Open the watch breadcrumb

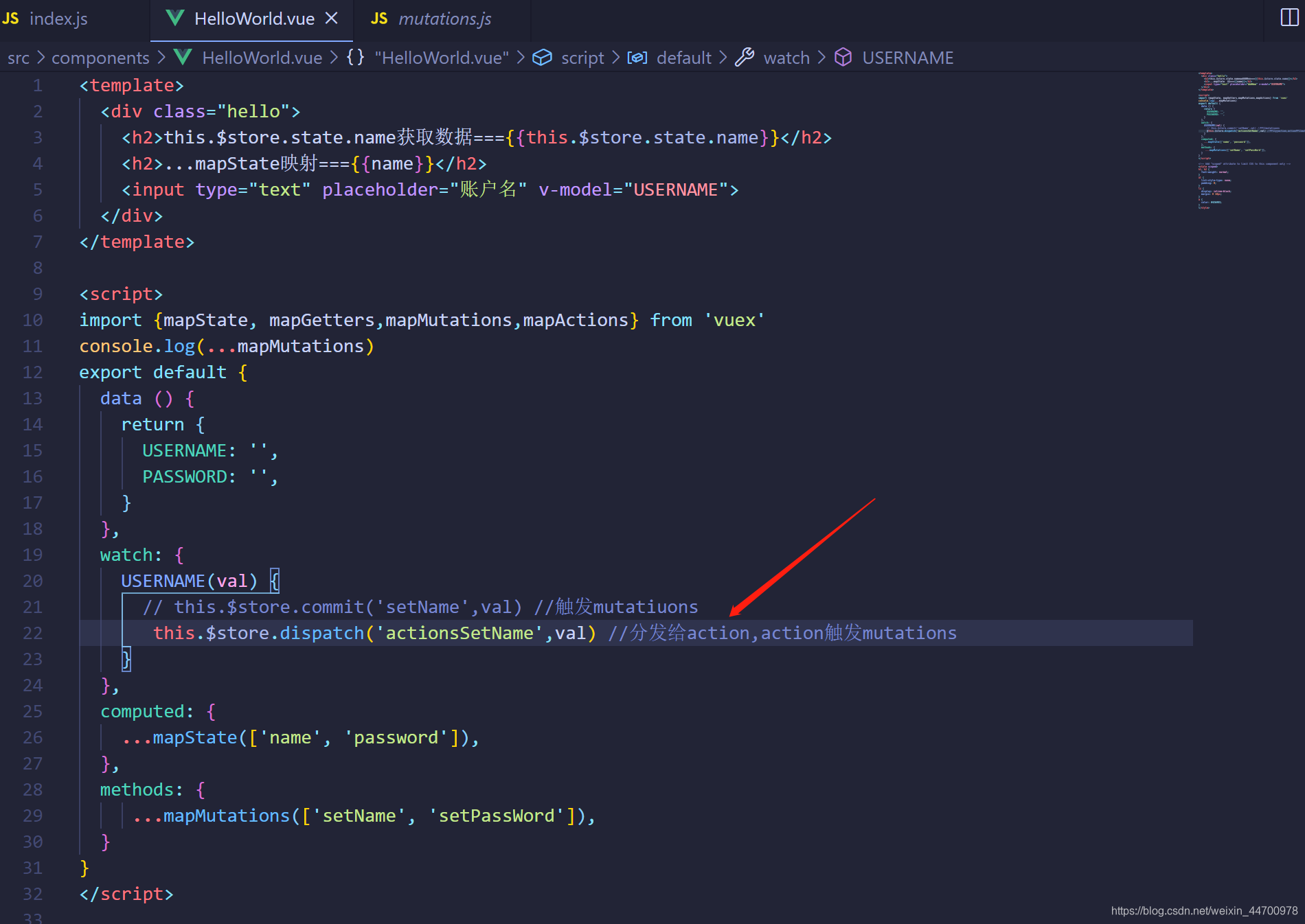click(x=786, y=58)
